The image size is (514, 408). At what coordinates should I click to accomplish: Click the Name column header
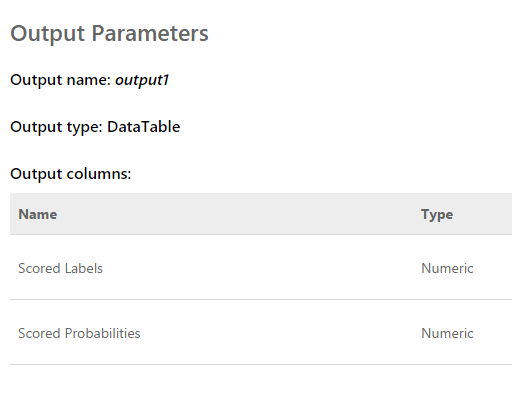(x=38, y=214)
